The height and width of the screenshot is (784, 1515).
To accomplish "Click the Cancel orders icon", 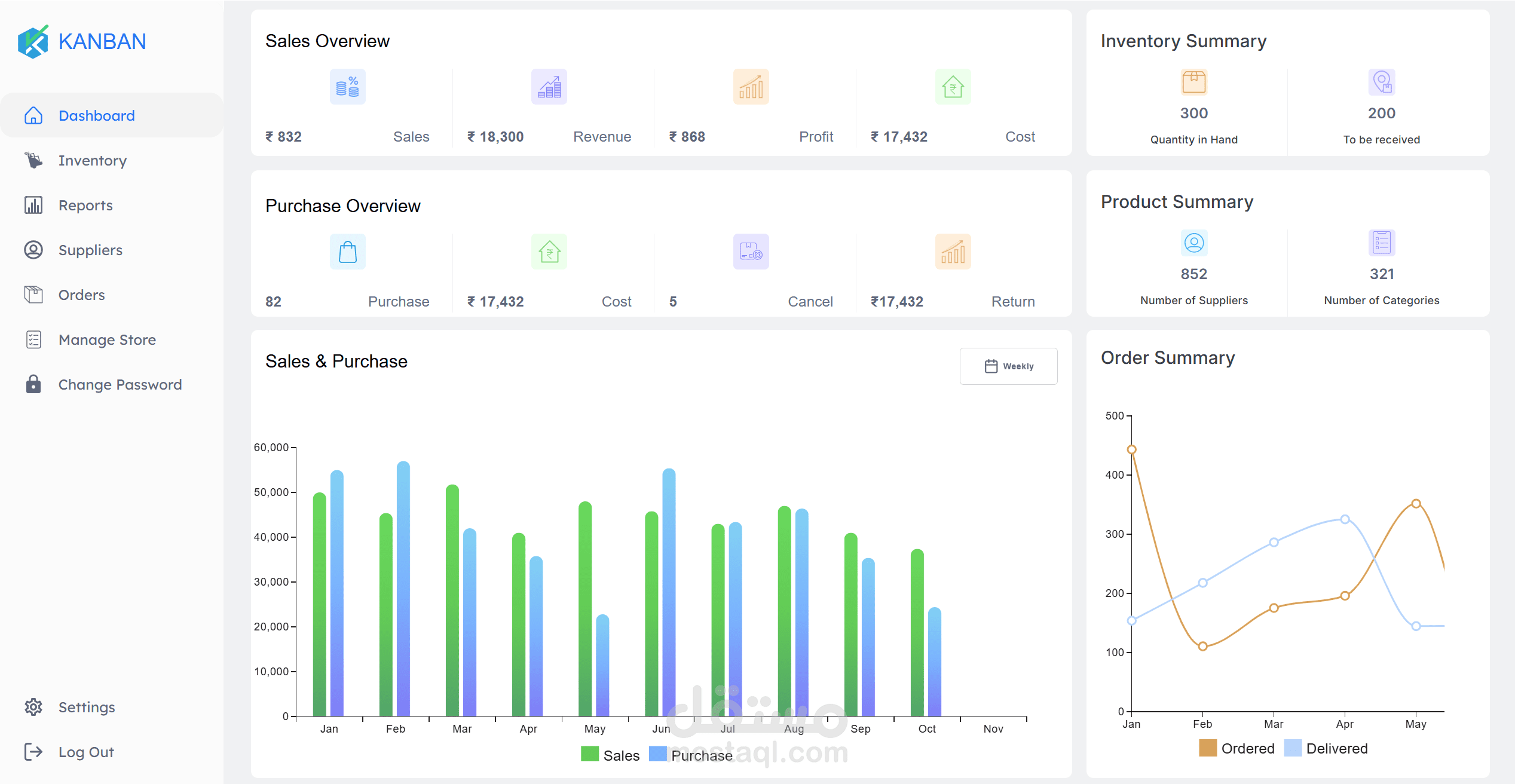I will (x=751, y=252).
